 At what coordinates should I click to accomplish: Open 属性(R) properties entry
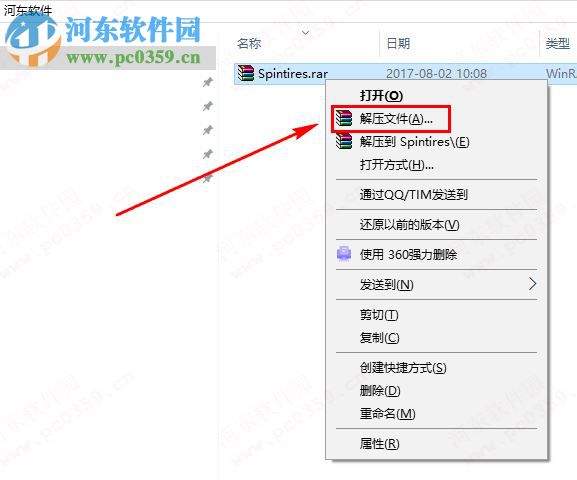coord(436,444)
